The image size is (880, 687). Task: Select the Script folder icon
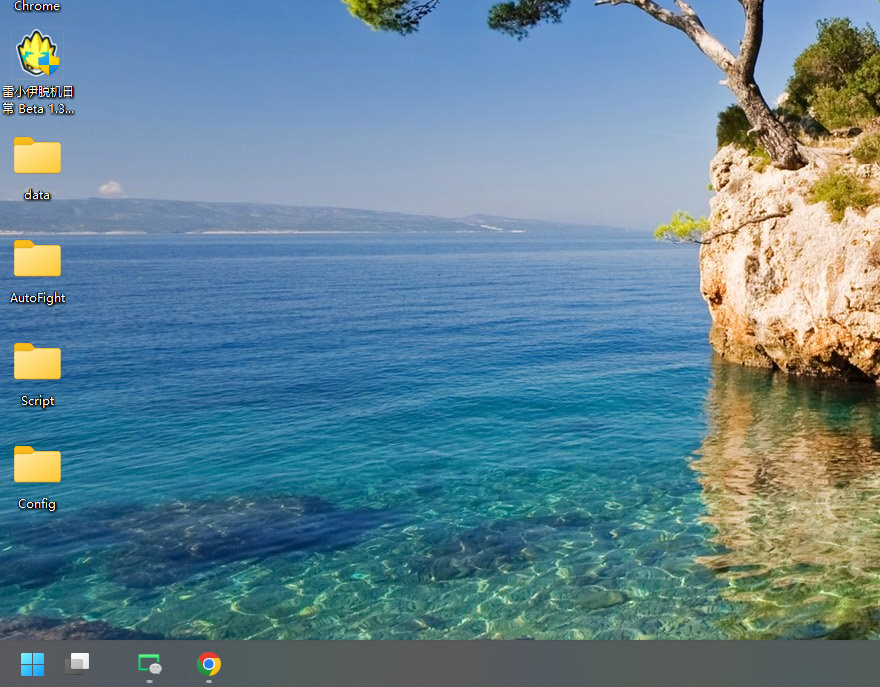[x=37, y=362]
